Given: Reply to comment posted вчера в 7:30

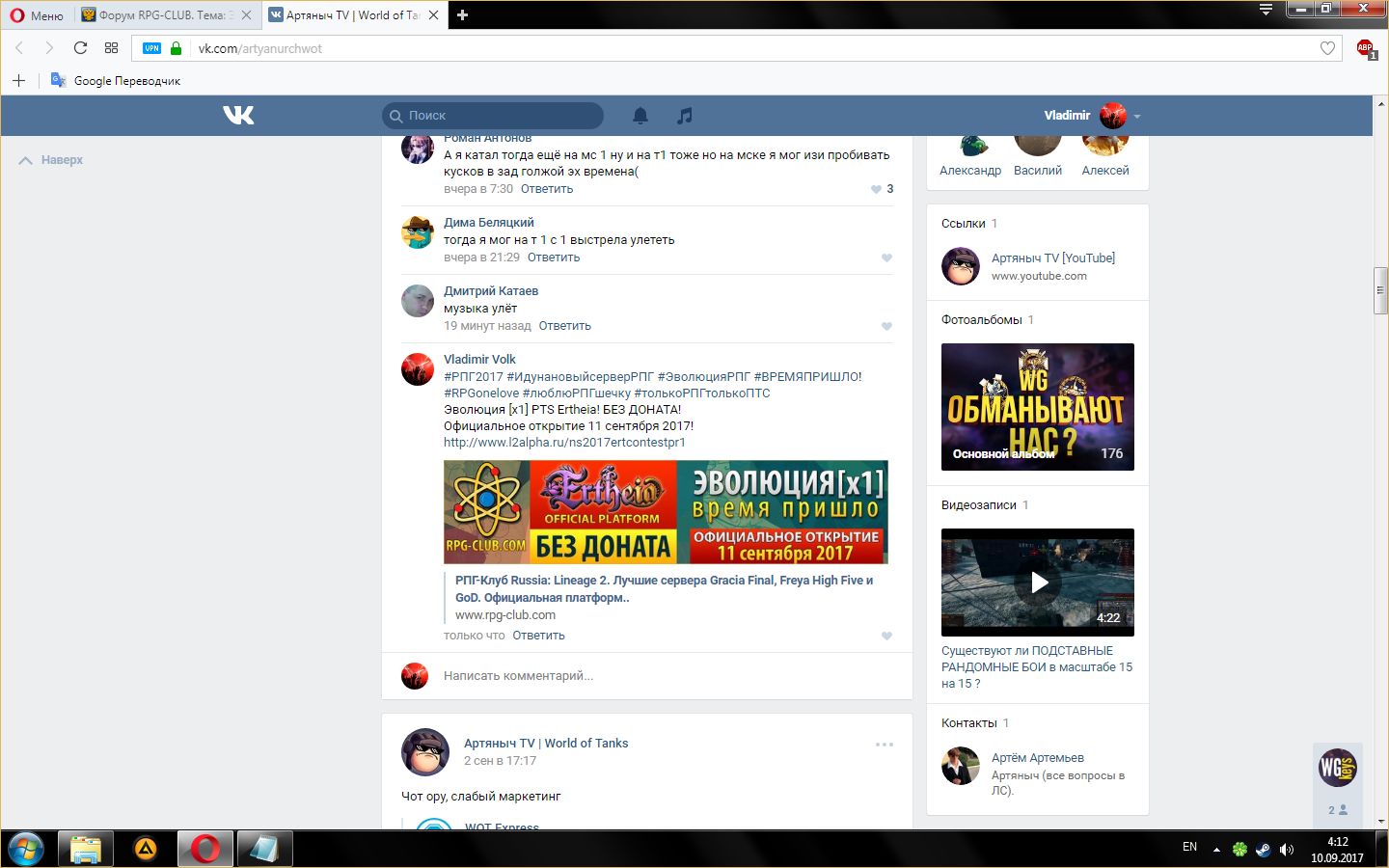Looking at the screenshot, I should coord(547,189).
